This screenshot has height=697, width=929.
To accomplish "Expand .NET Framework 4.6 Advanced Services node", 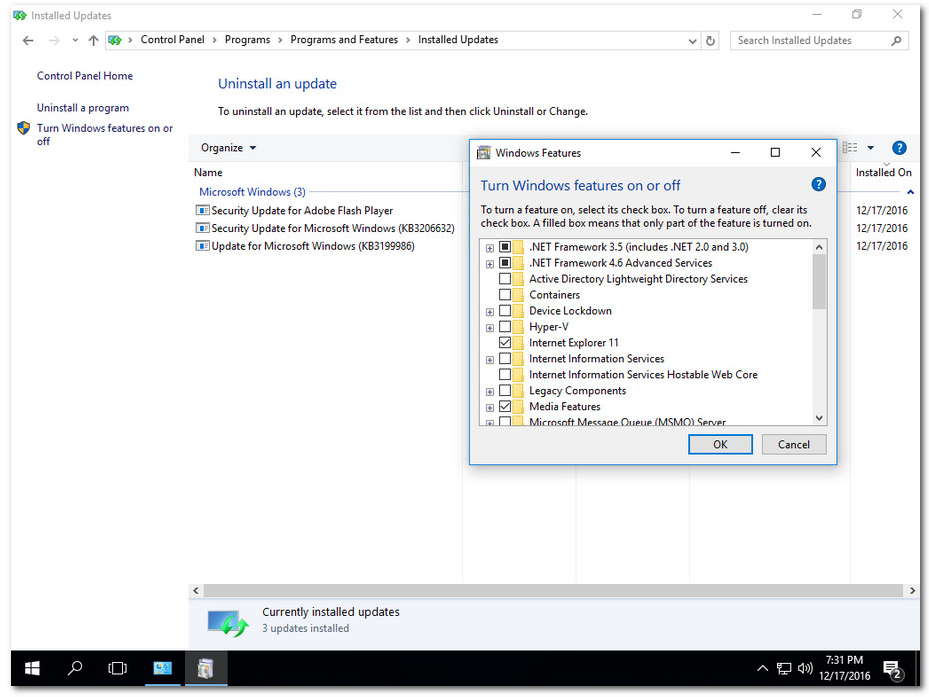I will (x=490, y=264).
